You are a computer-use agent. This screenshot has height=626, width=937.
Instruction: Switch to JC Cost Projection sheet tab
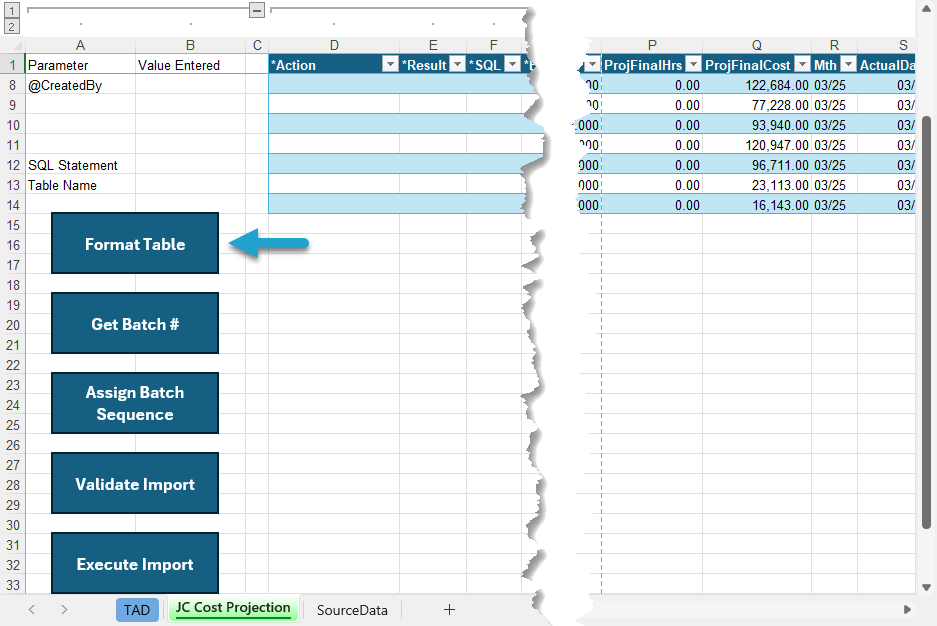[233, 607]
